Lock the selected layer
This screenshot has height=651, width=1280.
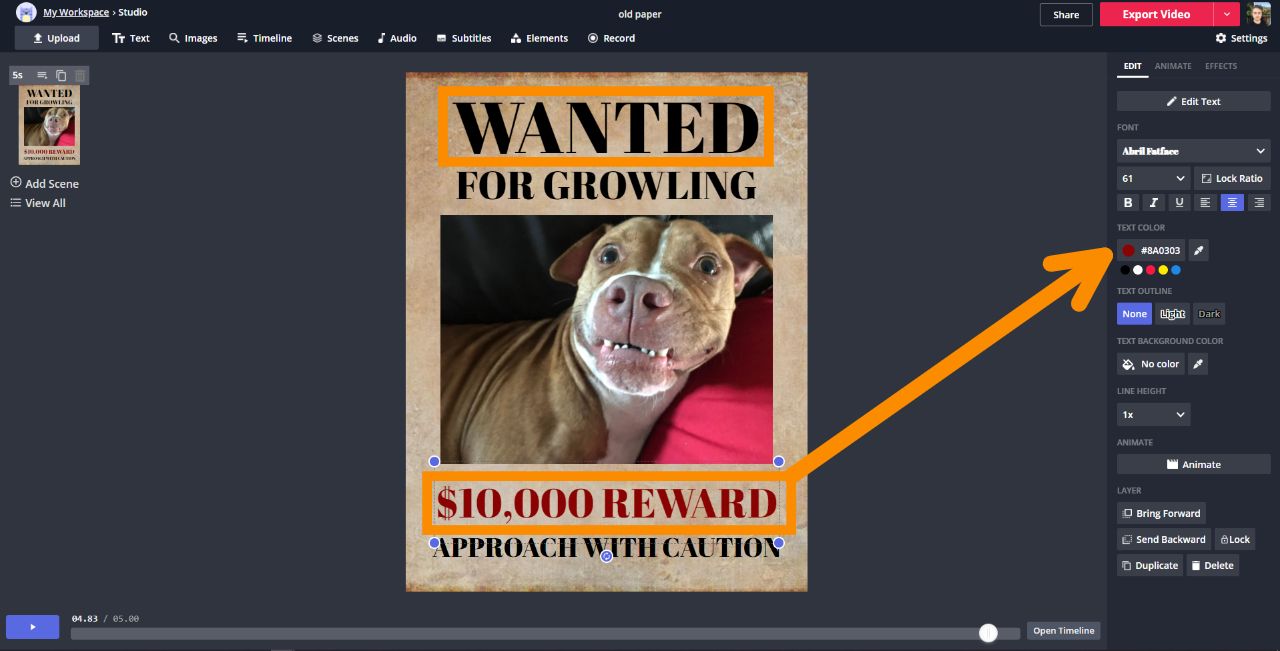(1234, 539)
